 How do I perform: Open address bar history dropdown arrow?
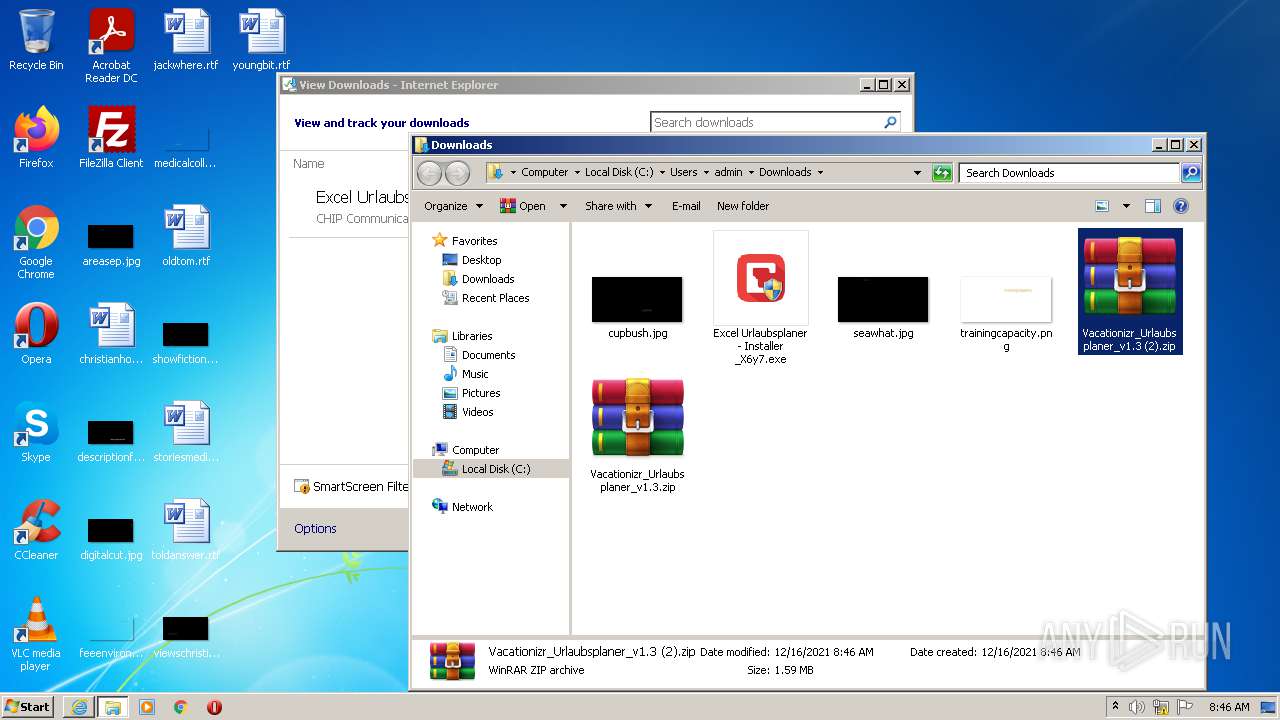(917, 173)
